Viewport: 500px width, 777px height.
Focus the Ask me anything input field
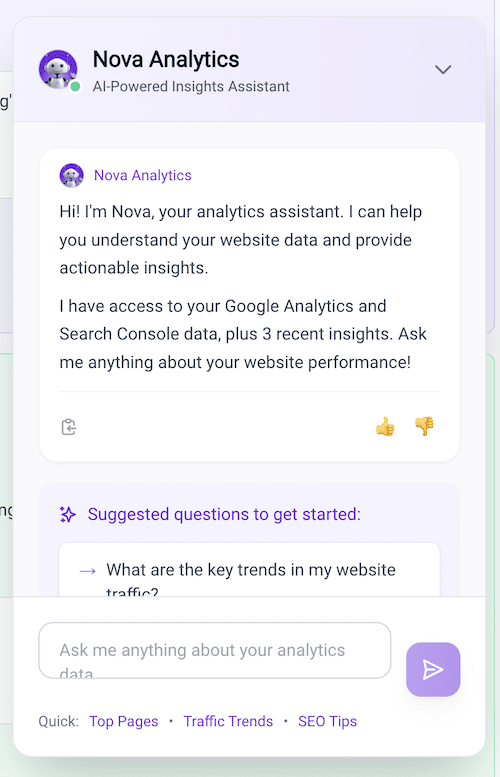[x=215, y=650]
